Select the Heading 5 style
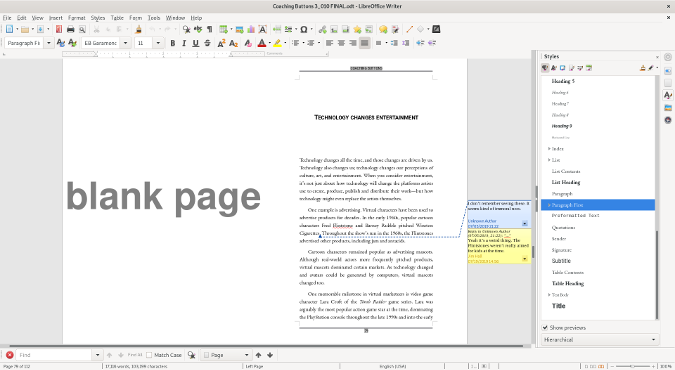 563,81
